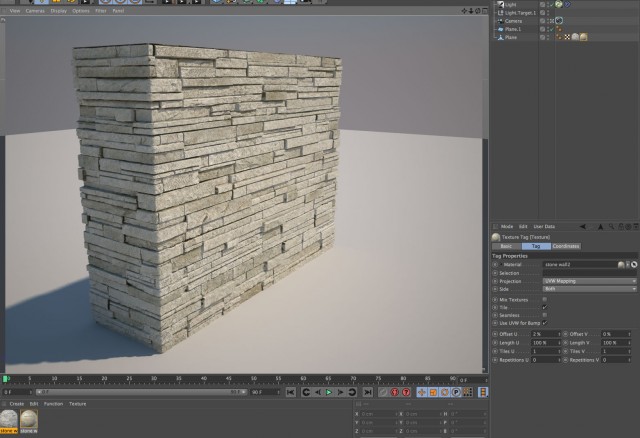Click the Offset U input field

coord(546,334)
